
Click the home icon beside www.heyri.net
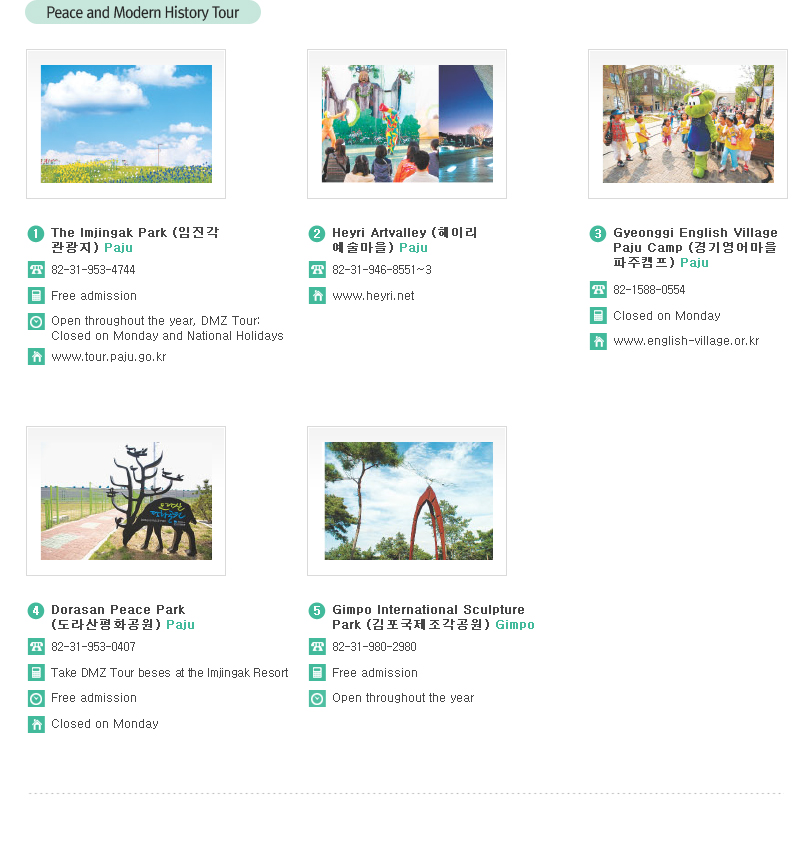pyautogui.click(x=317, y=295)
